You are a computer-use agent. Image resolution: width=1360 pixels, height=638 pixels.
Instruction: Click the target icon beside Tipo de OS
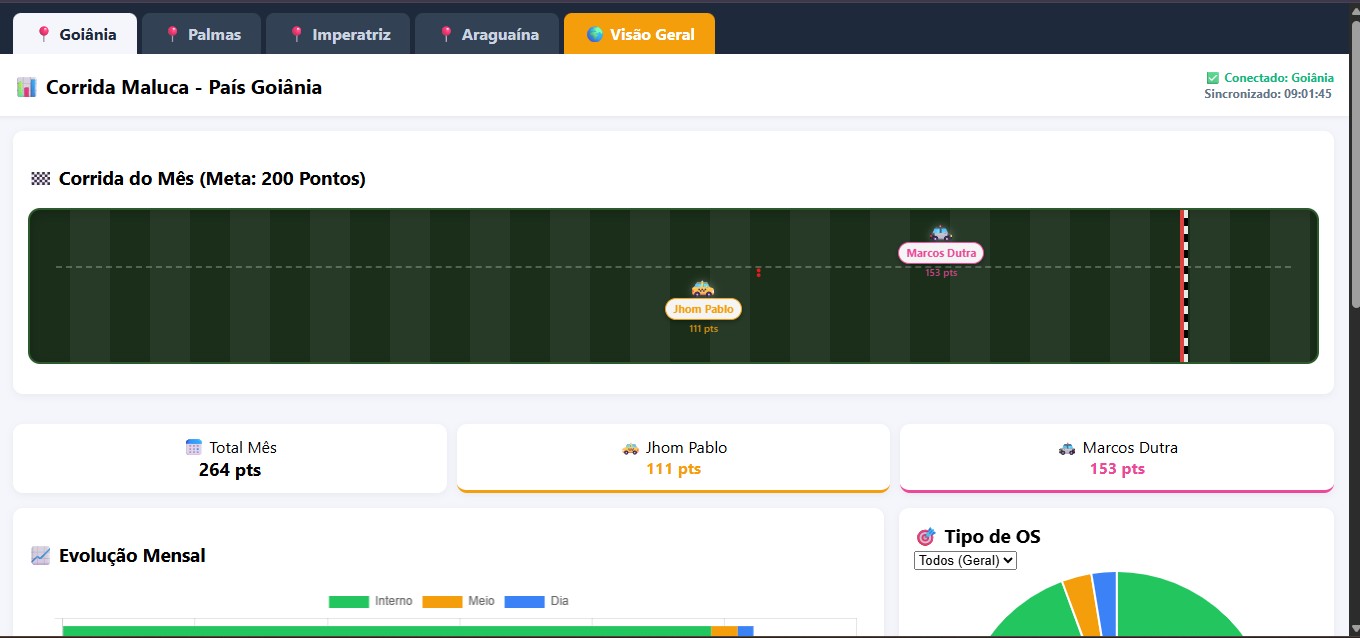pyautogui.click(x=926, y=537)
